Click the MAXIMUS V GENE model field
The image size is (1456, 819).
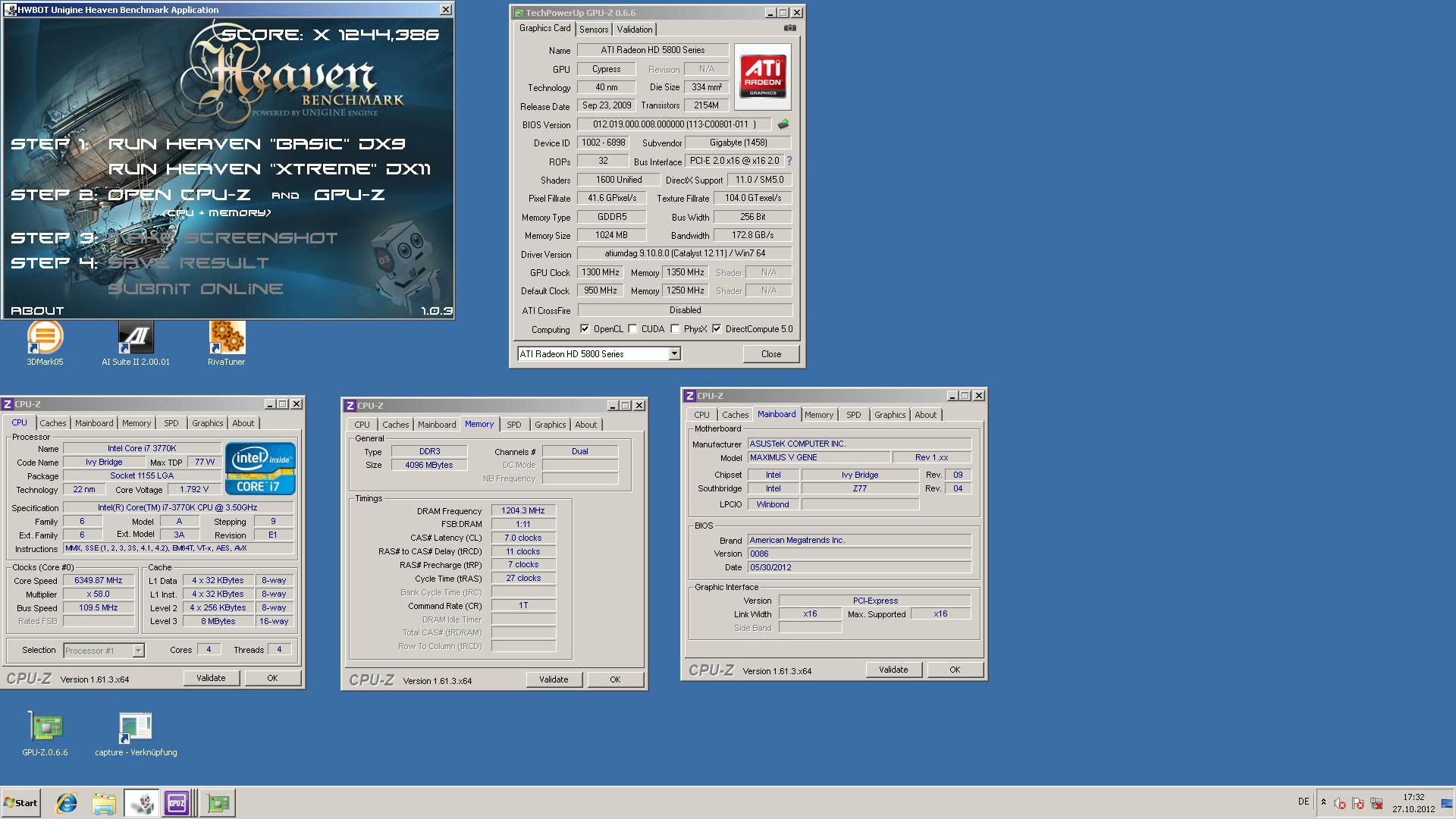819,457
